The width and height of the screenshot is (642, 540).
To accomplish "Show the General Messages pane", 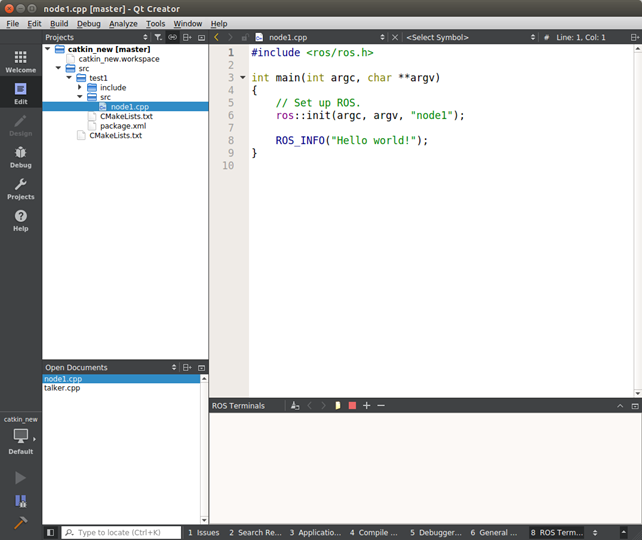I will click(494, 532).
